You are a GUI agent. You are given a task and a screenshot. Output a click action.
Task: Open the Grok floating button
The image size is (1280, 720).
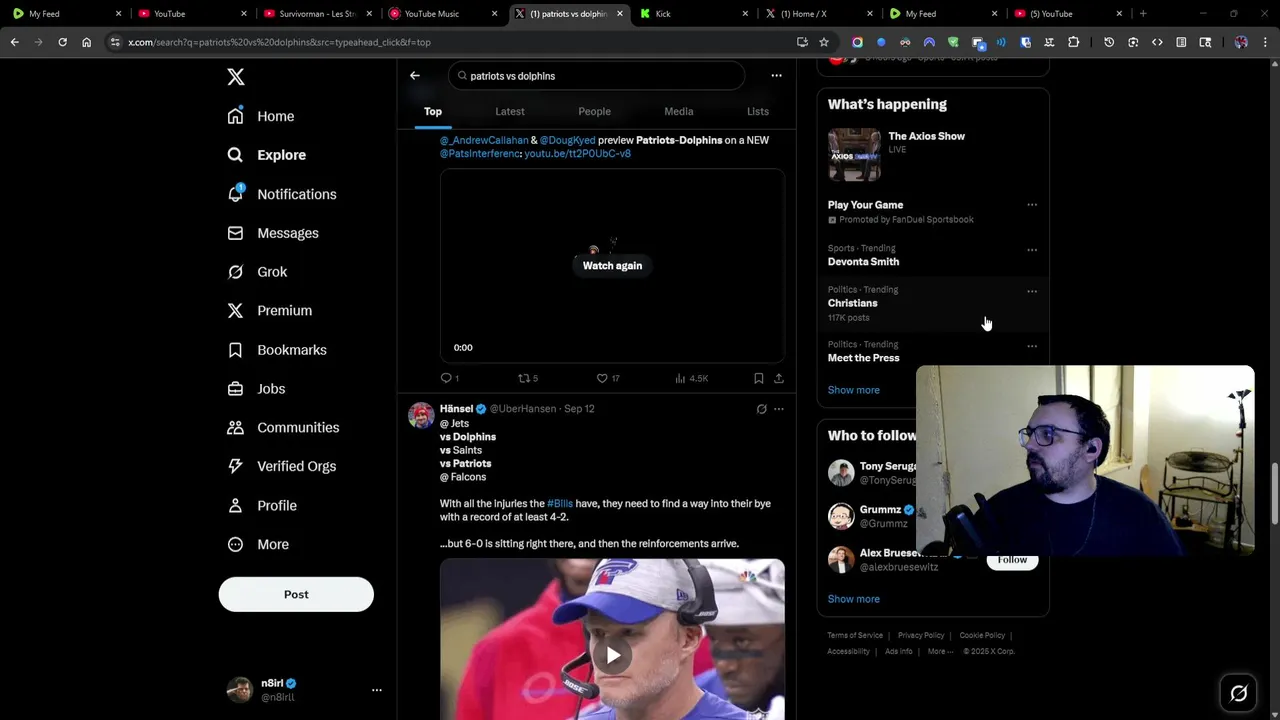coord(1238,693)
